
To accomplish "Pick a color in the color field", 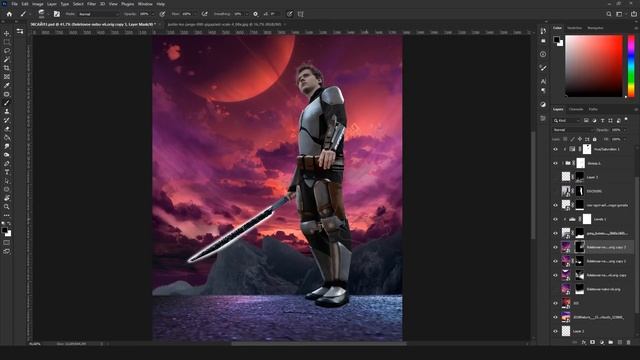I will 594,66.
